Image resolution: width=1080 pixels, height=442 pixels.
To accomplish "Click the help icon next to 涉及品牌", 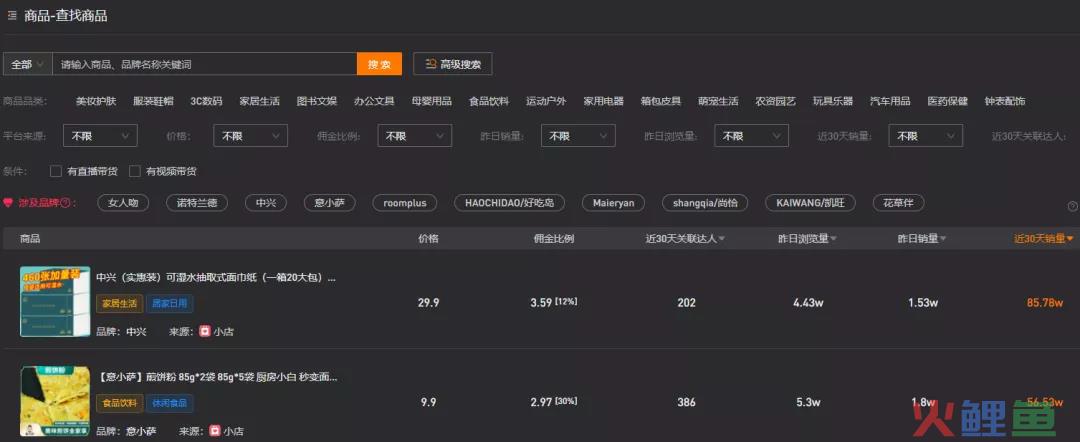I will (65, 203).
